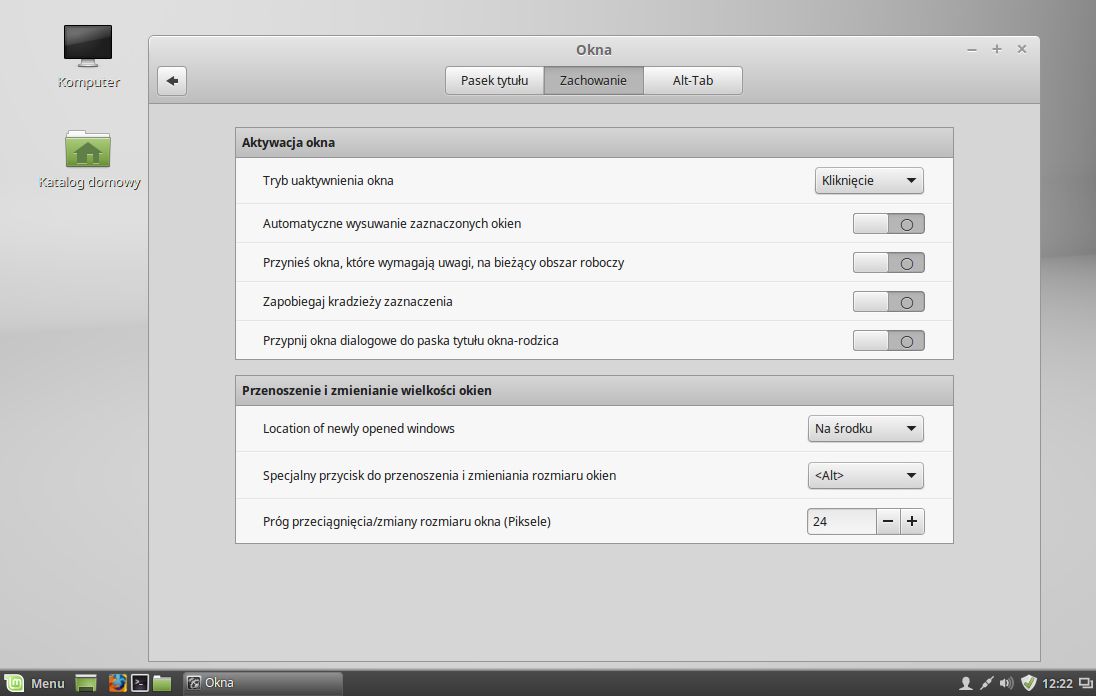Launch Firefox from the panel
The image size is (1096, 696).
[117, 683]
